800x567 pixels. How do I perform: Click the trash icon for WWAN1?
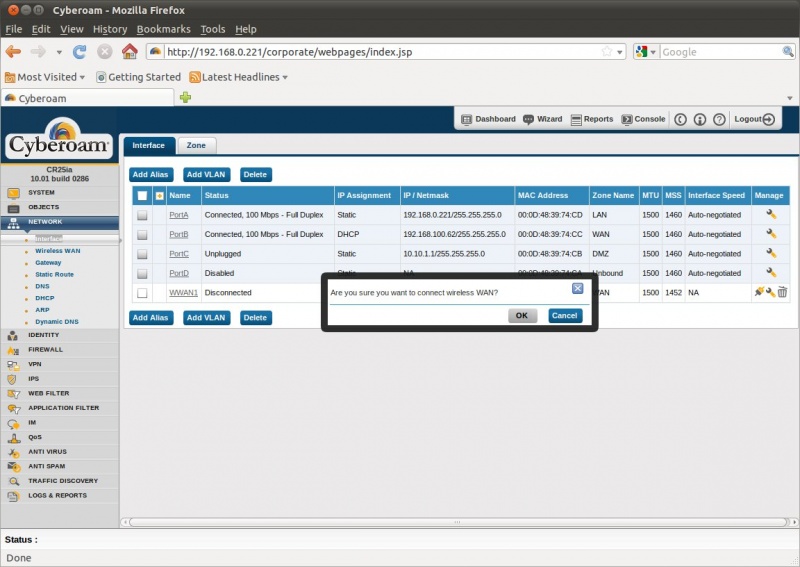click(783, 292)
